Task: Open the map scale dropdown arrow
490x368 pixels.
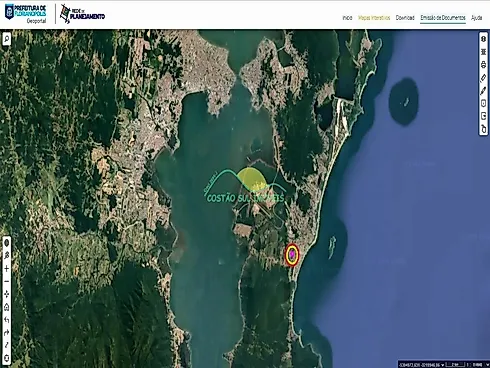Action: tap(487, 365)
